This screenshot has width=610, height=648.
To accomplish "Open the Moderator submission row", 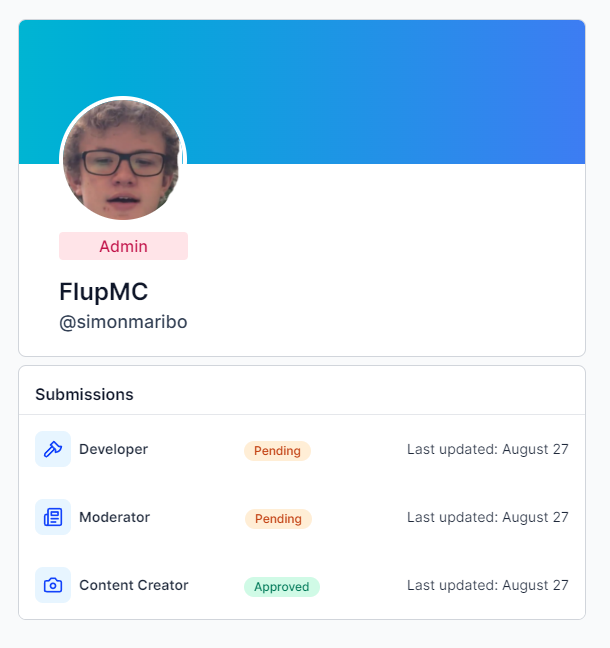I will (302, 517).
